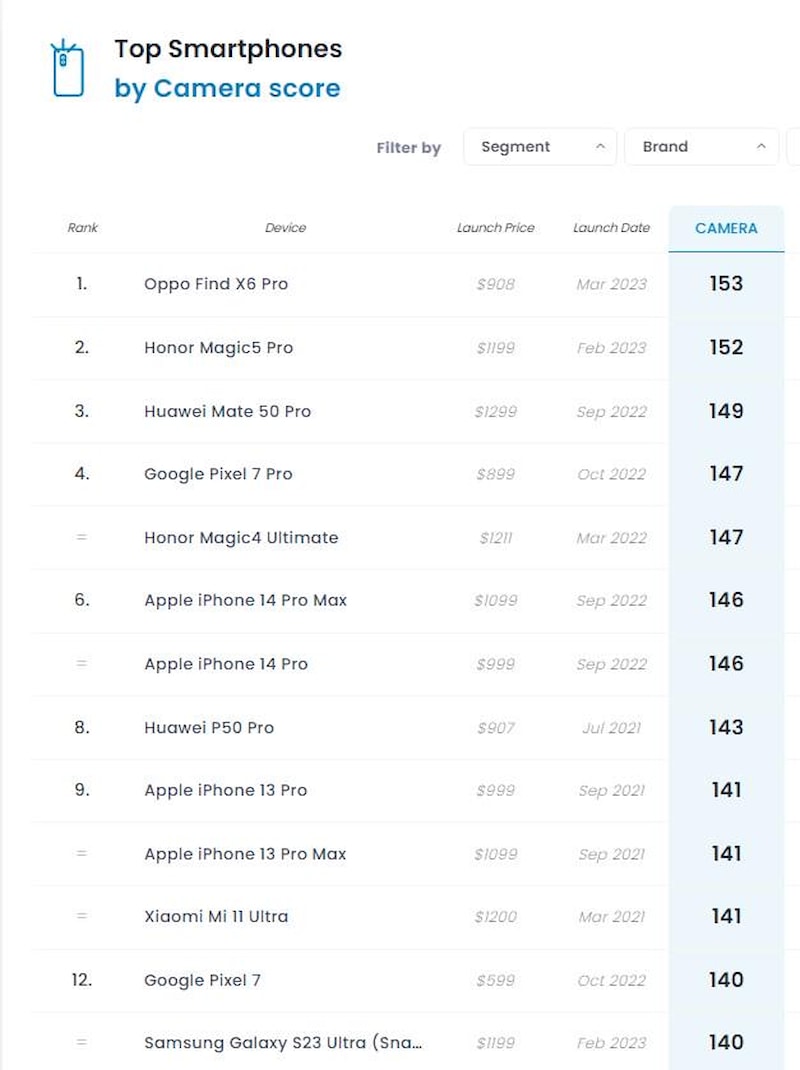The image size is (800, 1070).
Task: Open the Segment filter dropdown
Action: [539, 147]
